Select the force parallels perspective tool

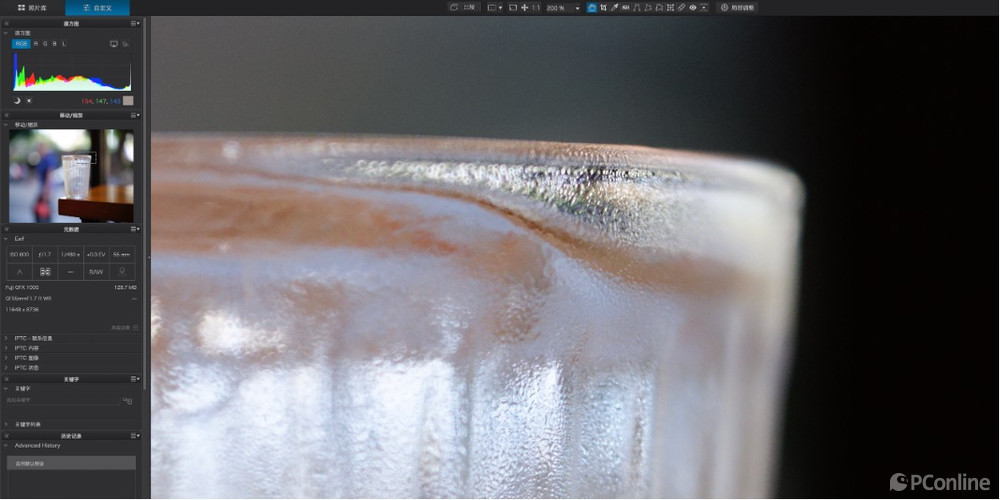pos(637,8)
